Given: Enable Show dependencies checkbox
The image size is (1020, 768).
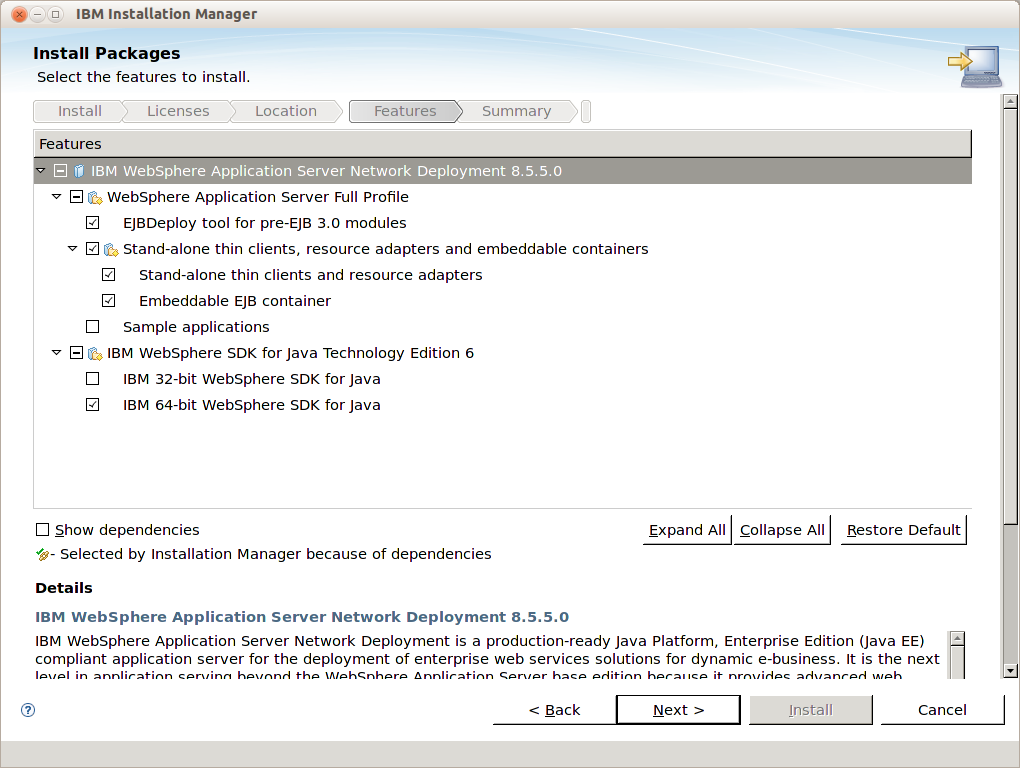Looking at the screenshot, I should point(42,530).
